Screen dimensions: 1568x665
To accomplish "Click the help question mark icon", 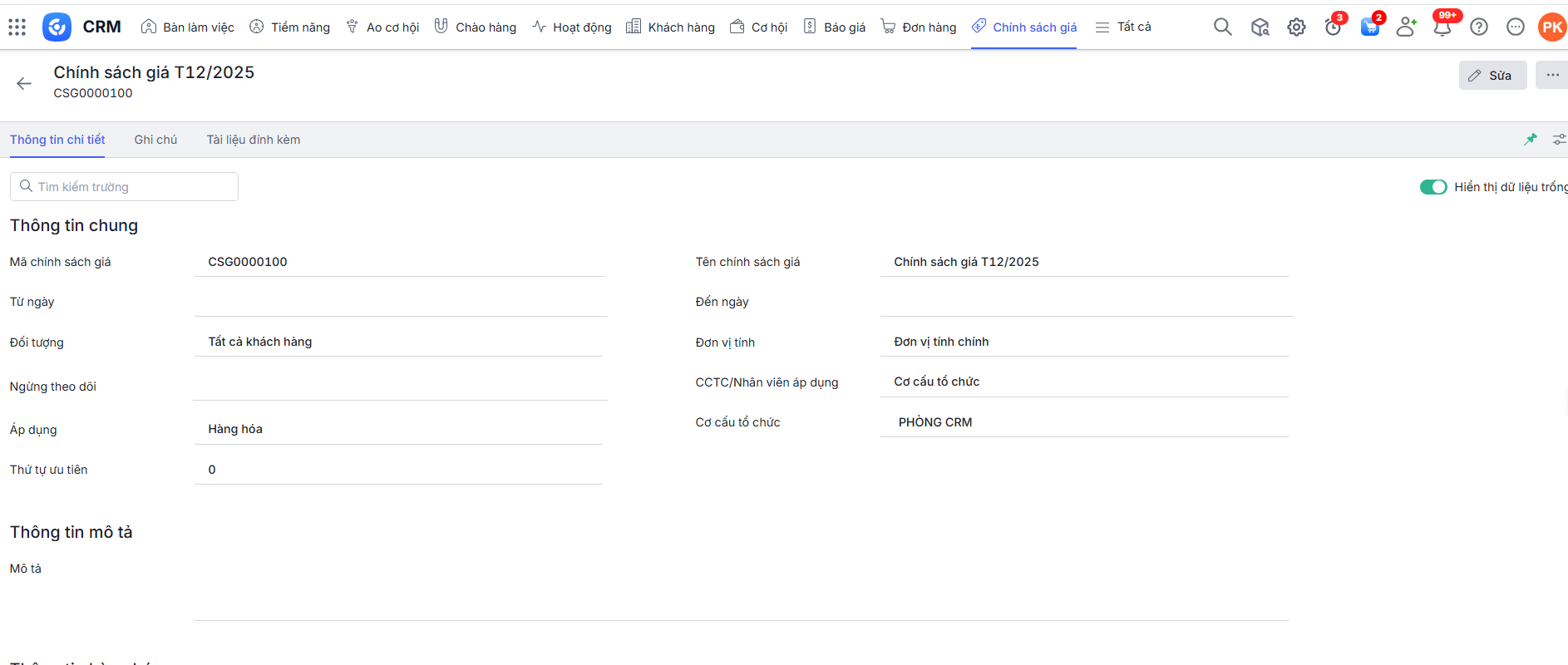I will point(1479,27).
